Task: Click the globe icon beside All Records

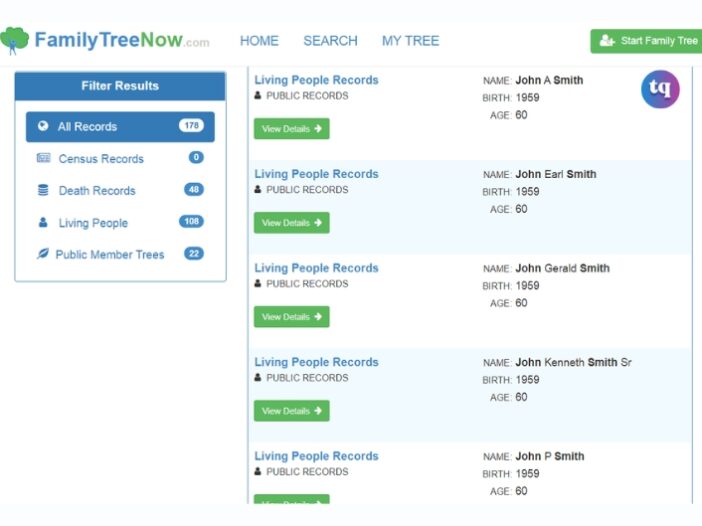Action: pyautogui.click(x=43, y=126)
